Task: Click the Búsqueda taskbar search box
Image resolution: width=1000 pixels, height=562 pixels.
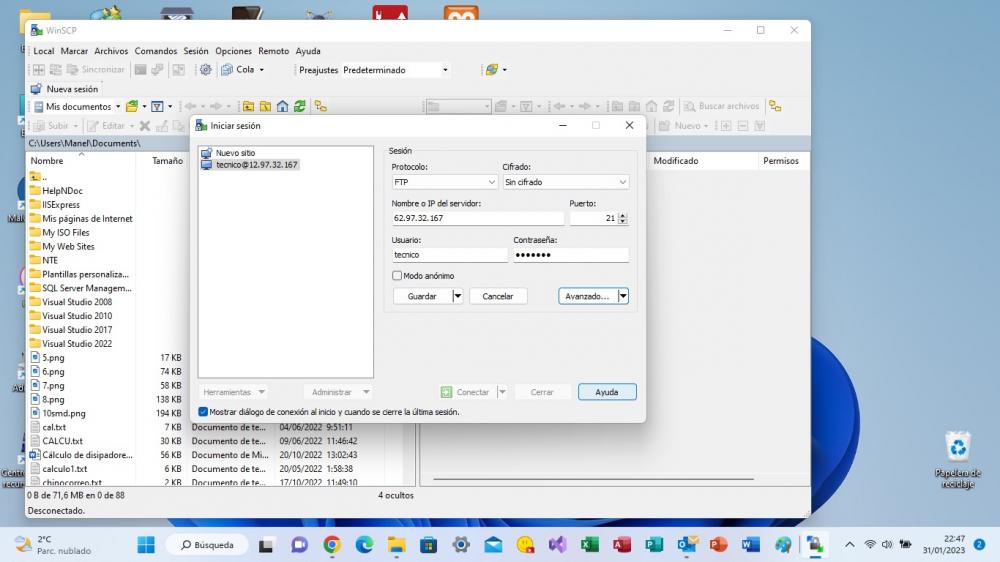Action: (x=207, y=545)
